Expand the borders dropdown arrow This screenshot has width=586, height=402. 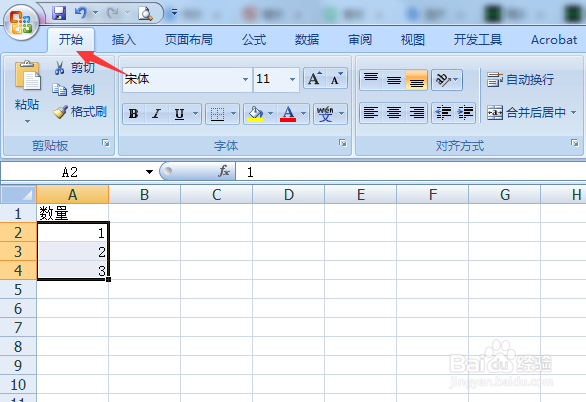(233, 114)
